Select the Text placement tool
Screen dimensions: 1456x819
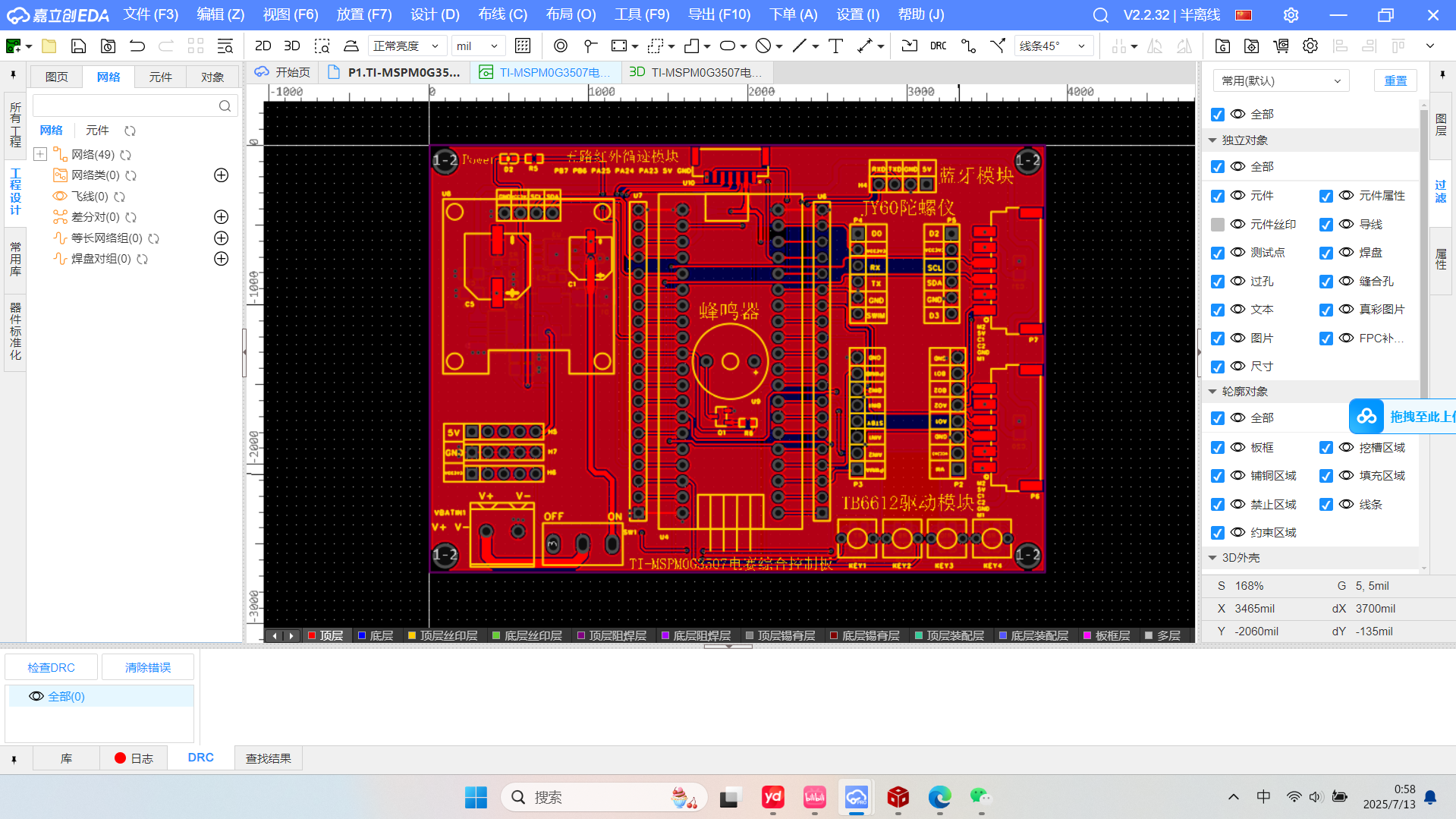[835, 46]
